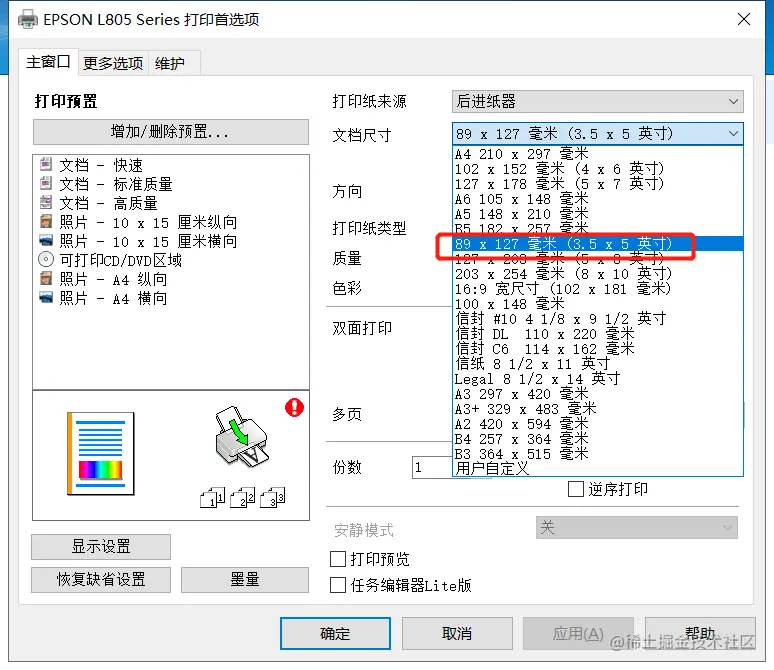Open the disabled 安静模式 dropdown
Image resolution: width=774 pixels, height=670 pixels.
pos(637,528)
